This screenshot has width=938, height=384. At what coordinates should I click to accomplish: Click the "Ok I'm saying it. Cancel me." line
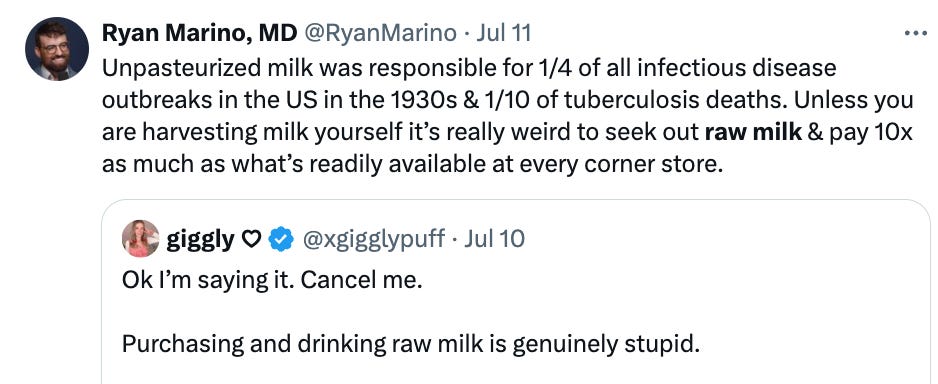272,281
